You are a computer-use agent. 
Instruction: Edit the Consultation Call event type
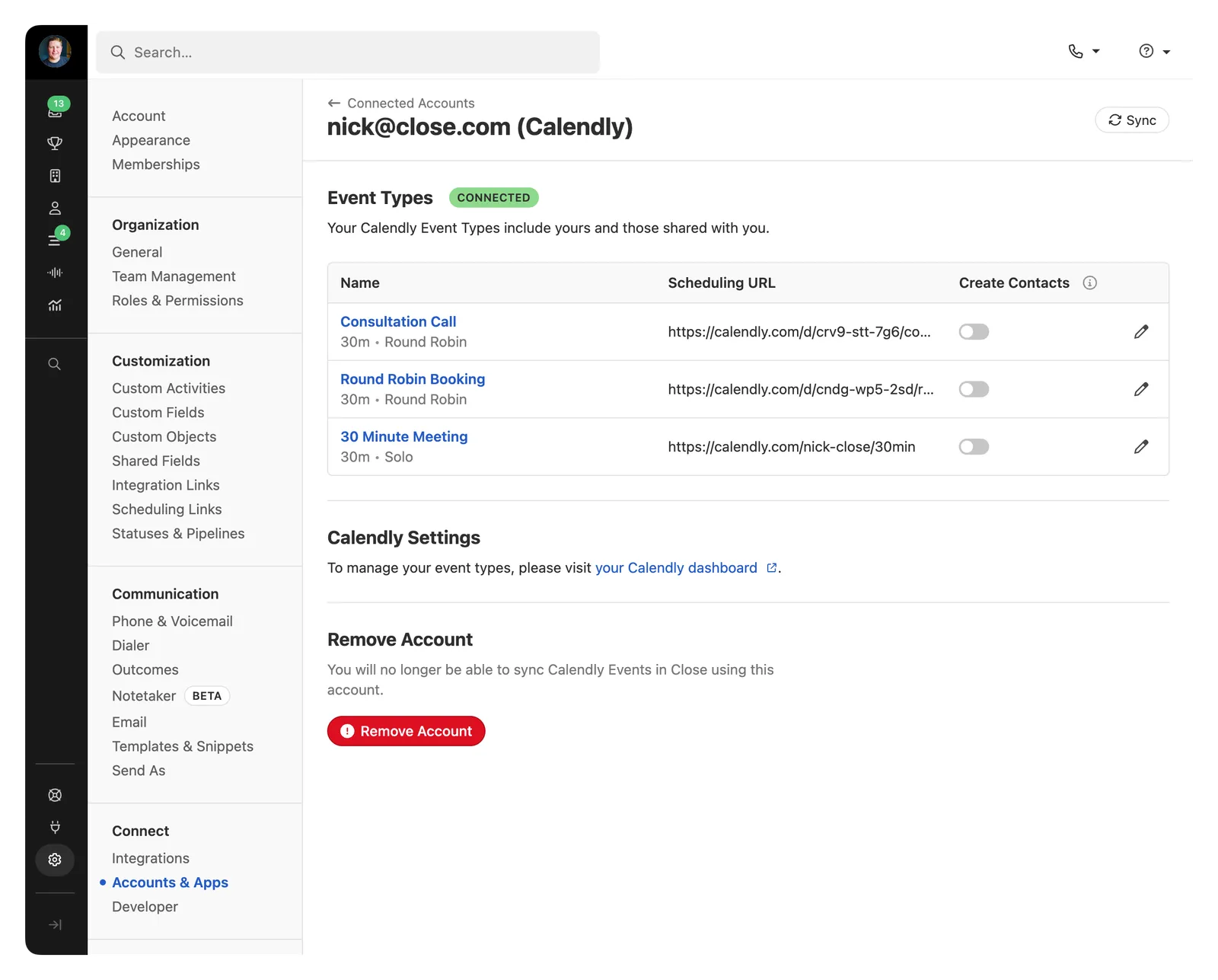[1141, 332]
